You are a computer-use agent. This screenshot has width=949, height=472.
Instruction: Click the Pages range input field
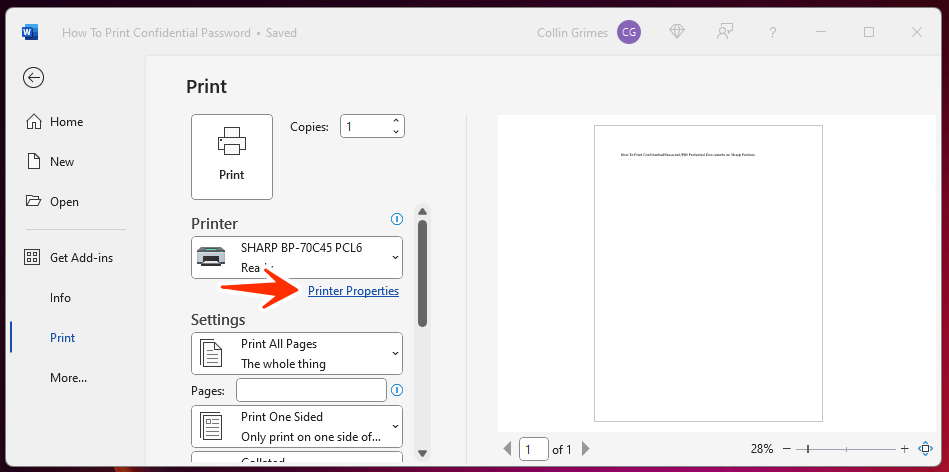point(311,390)
